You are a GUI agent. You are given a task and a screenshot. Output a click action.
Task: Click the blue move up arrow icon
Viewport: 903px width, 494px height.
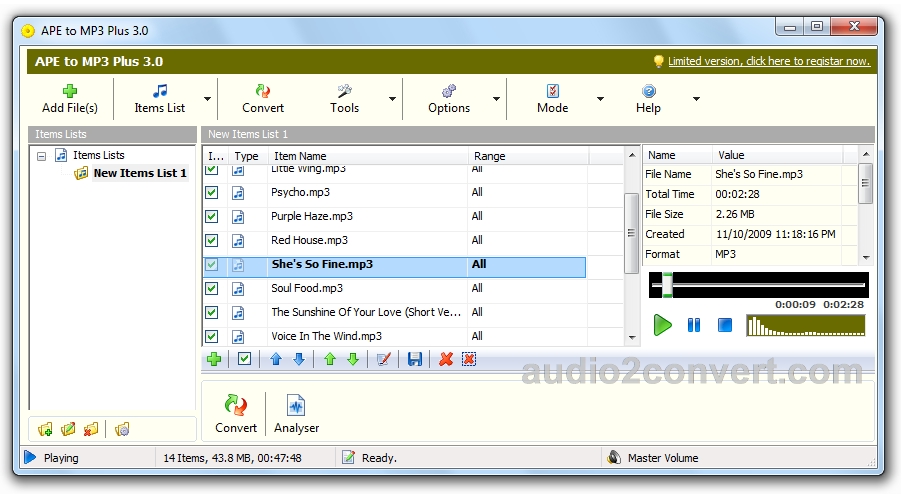pyautogui.click(x=276, y=359)
